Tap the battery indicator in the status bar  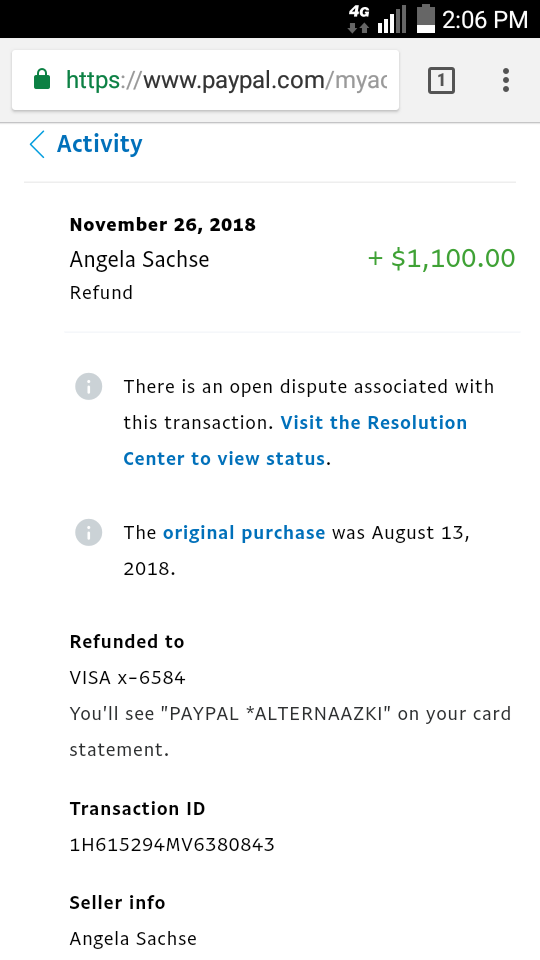point(426,18)
